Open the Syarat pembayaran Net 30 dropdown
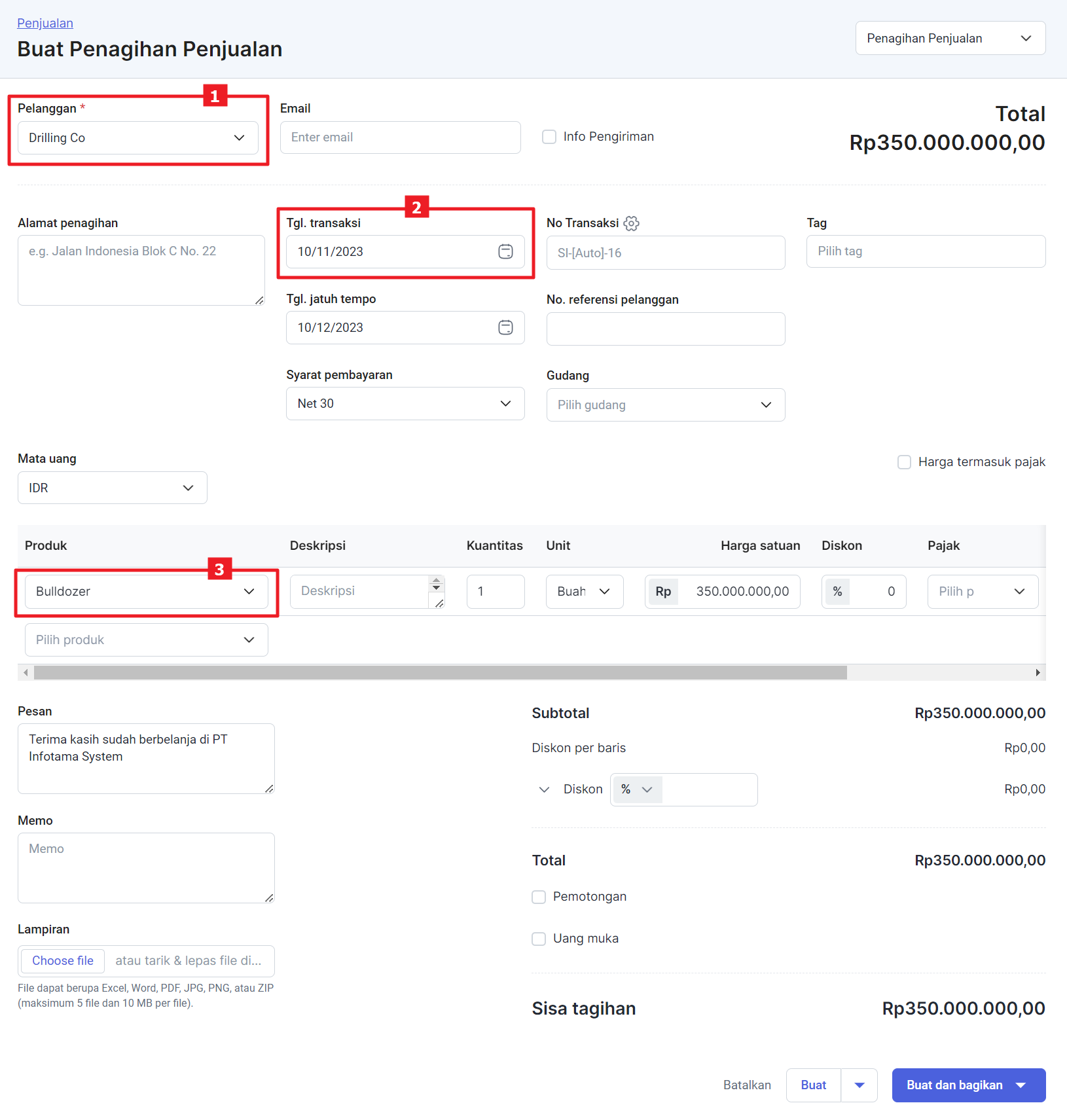The image size is (1067, 1120). click(x=405, y=404)
